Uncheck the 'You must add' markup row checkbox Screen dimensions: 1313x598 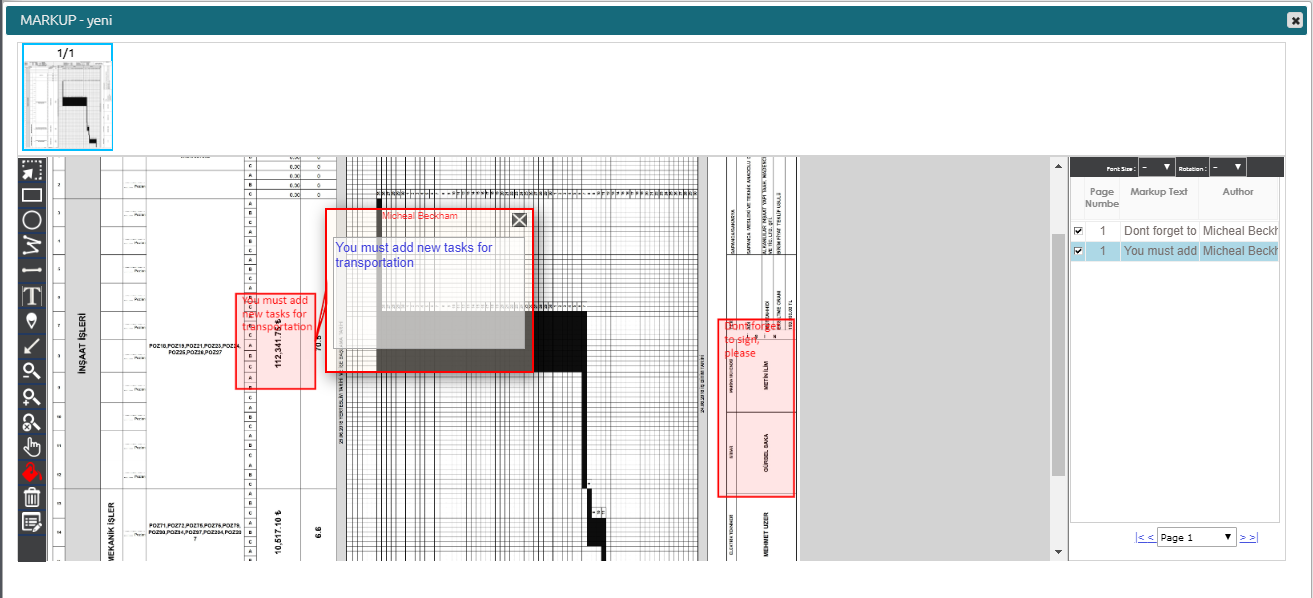[1078, 251]
